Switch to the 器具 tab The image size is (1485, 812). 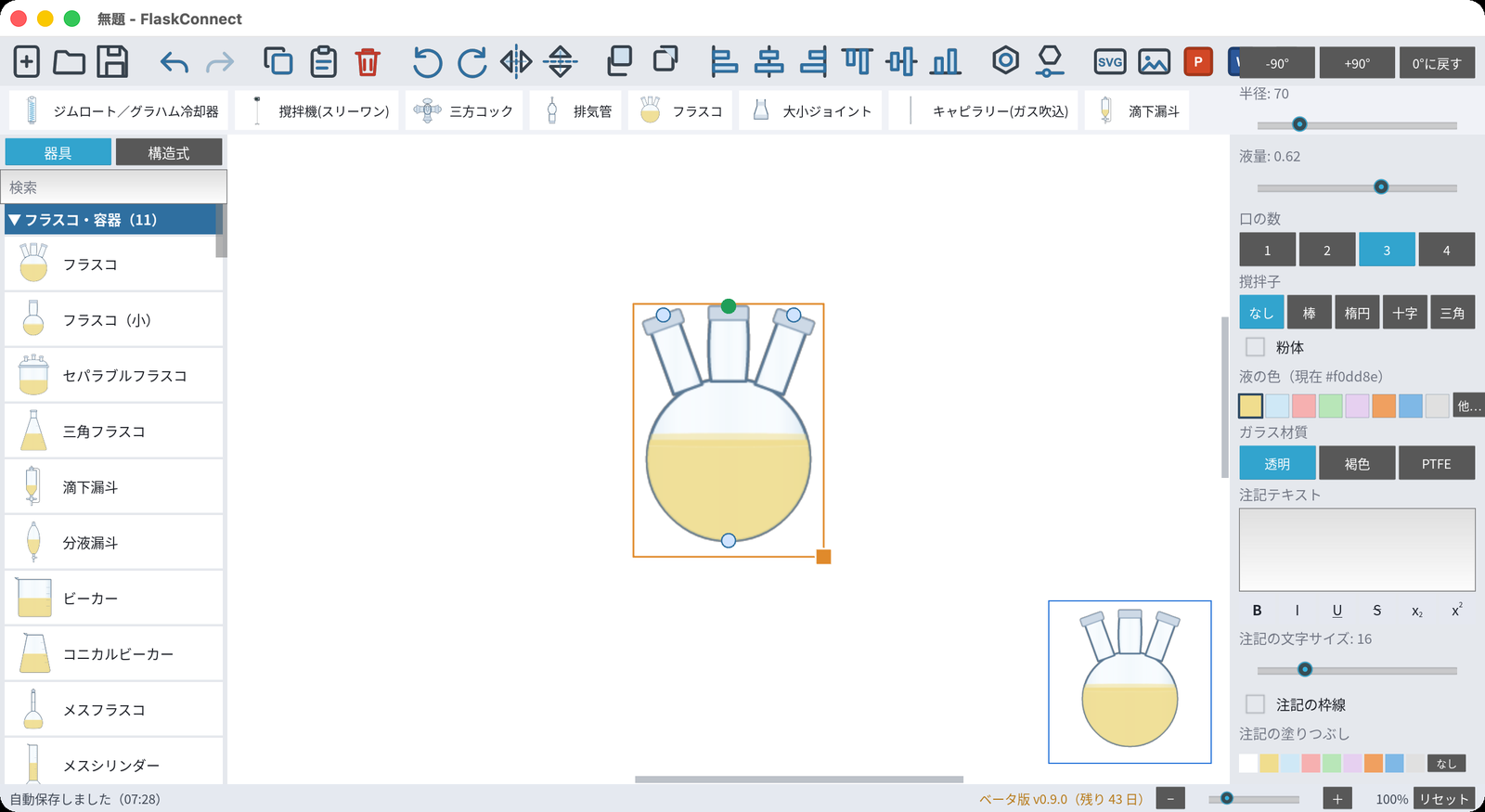click(58, 152)
